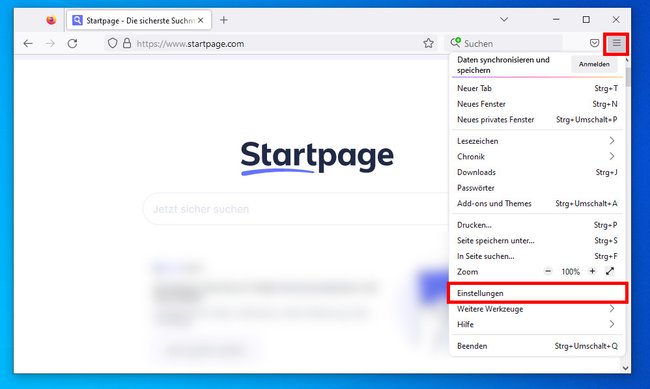Viewport: 650px width, 389px height.
Task: Click the Jetzt sicher suchen field
Action: (296, 209)
